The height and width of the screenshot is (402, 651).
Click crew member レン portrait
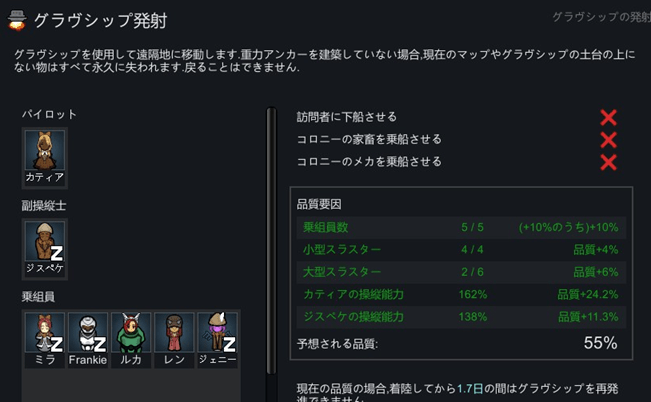pos(174,337)
